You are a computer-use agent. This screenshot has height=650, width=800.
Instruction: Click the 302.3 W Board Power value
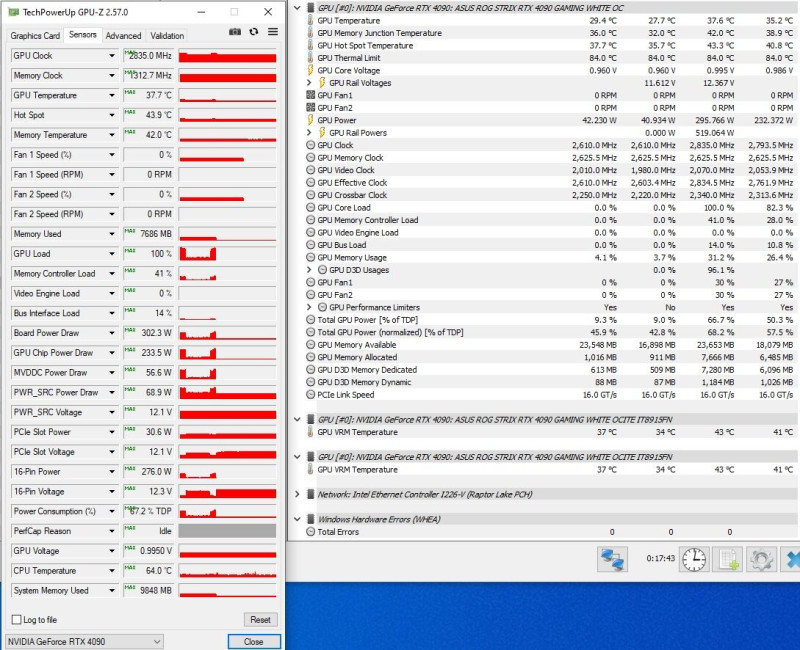click(x=148, y=333)
